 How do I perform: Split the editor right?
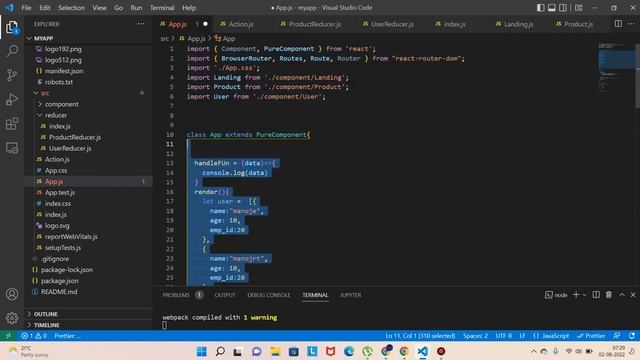(x=618, y=24)
